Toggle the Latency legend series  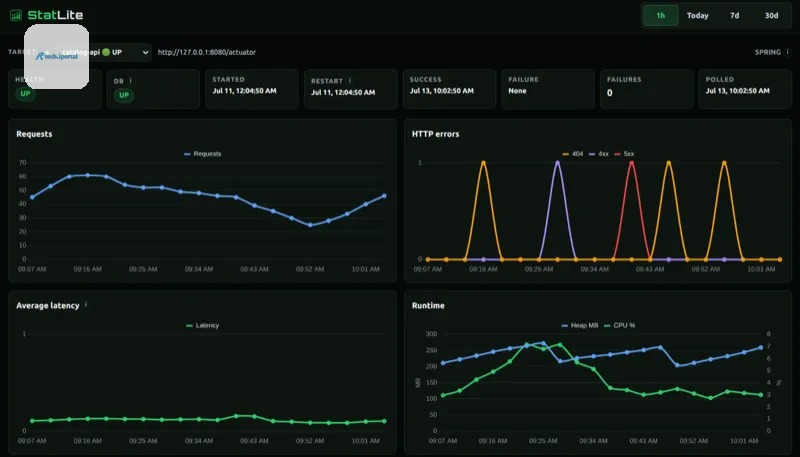click(203, 325)
